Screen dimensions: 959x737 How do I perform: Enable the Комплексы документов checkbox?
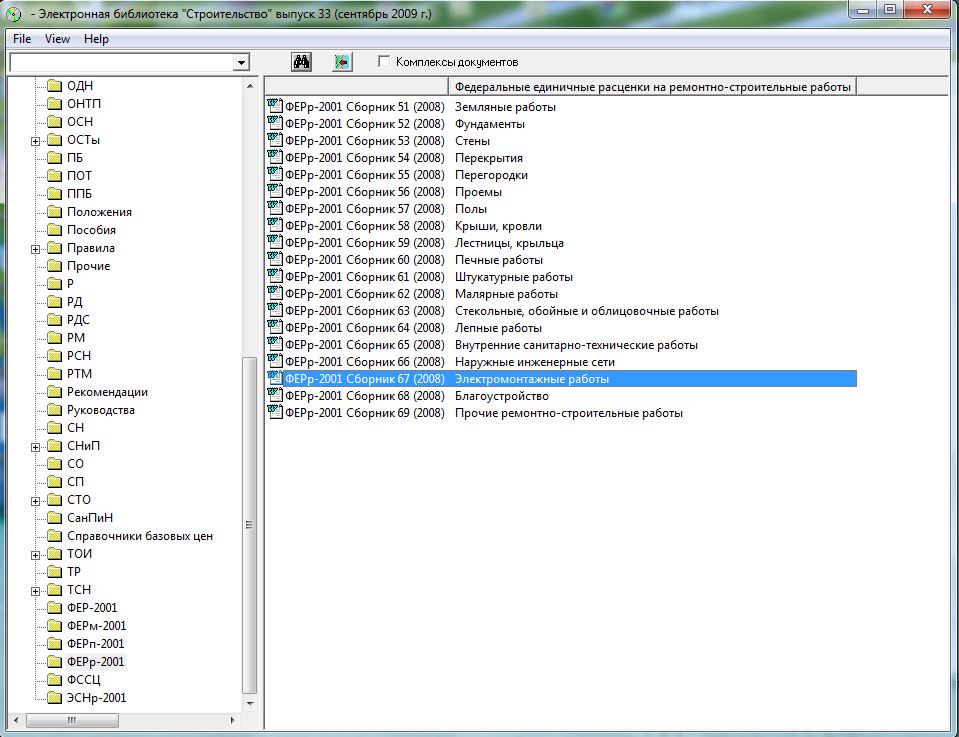pos(383,61)
